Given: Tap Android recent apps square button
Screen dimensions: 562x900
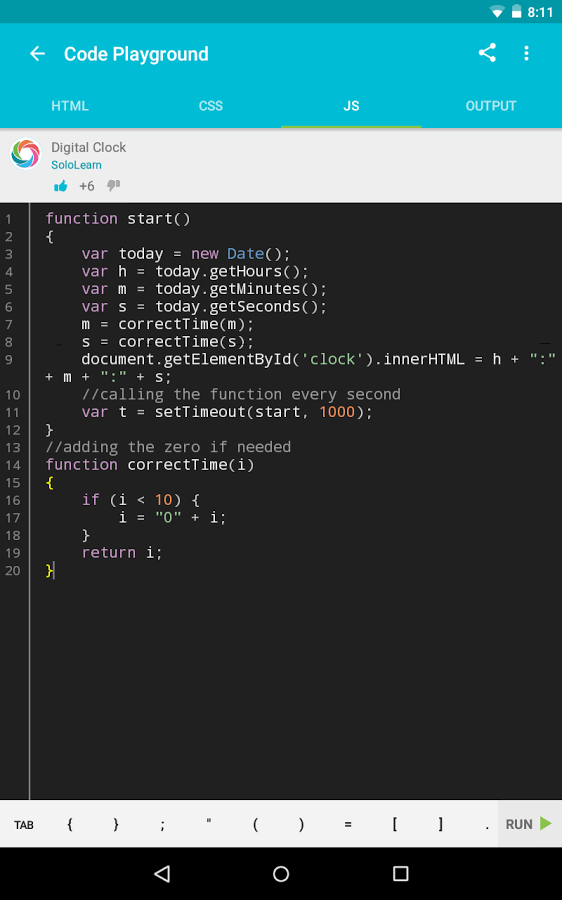Looking at the screenshot, I should point(400,874).
